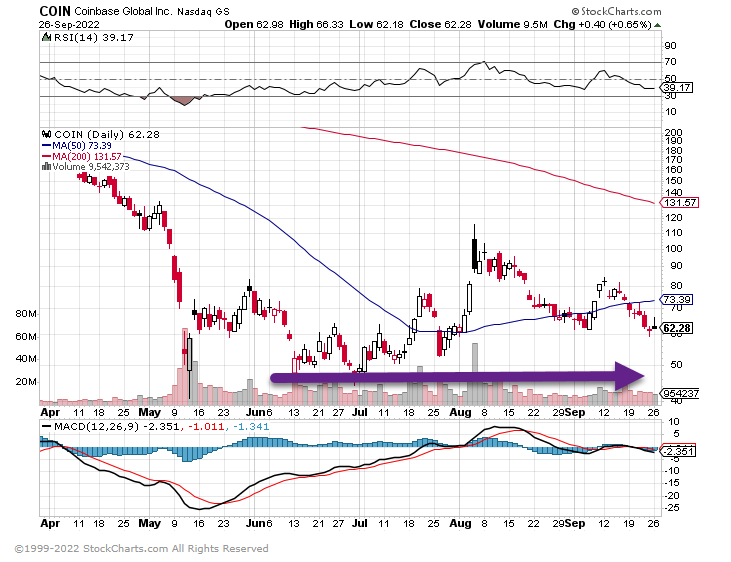Click the -2.351 MACD tag on the axis
This screenshot has height=562, width=731.
(679, 451)
